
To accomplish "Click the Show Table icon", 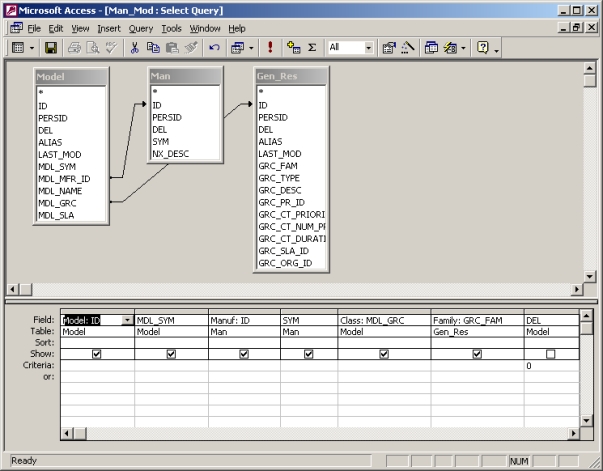I will [x=293, y=48].
